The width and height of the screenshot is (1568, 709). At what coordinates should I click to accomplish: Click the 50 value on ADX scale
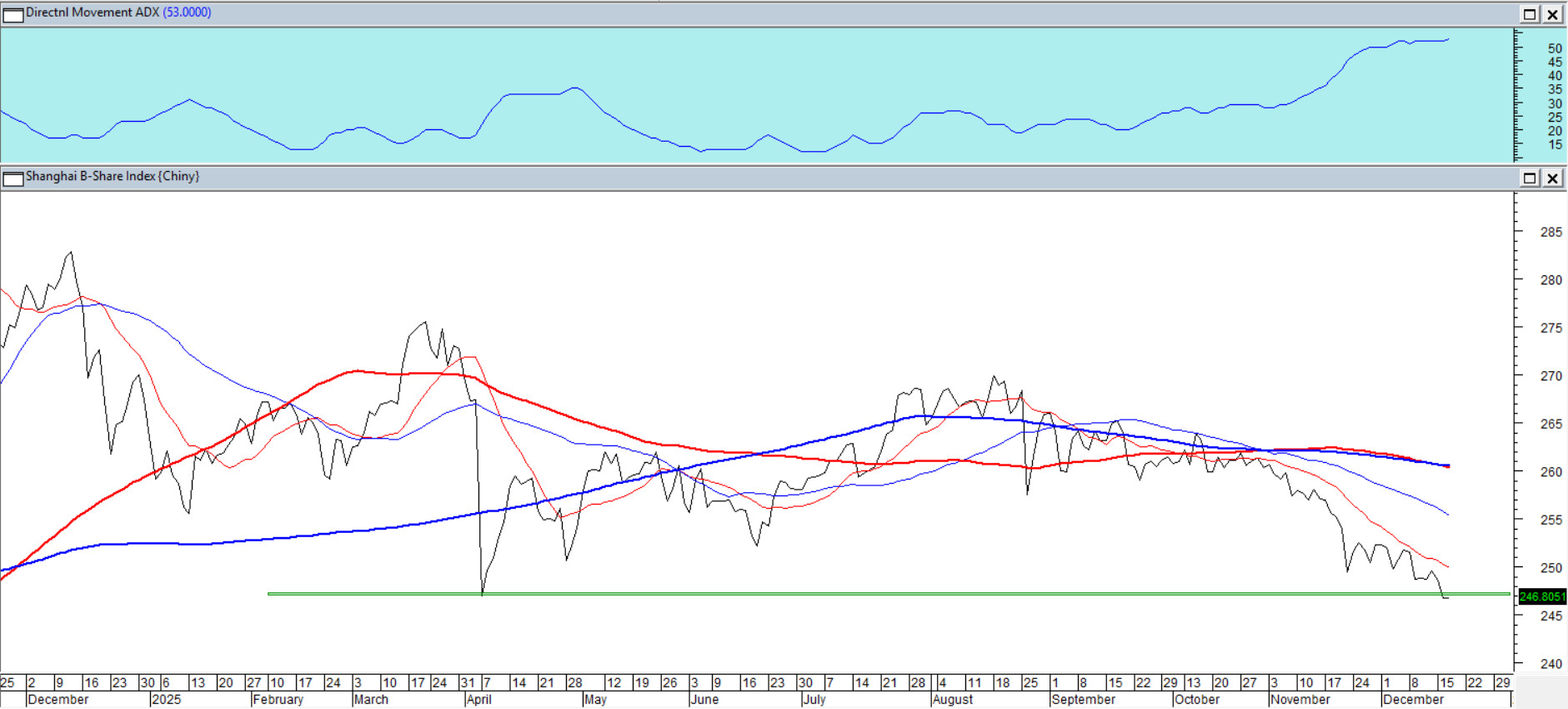[x=1555, y=49]
